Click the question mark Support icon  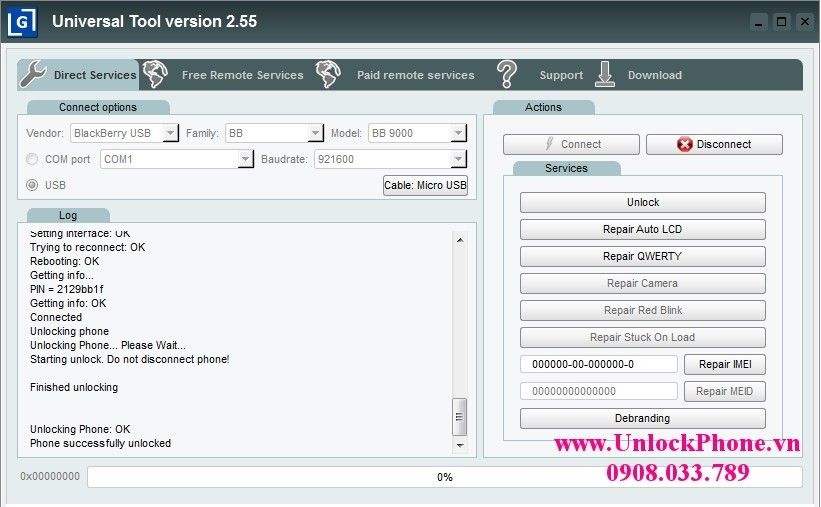click(507, 74)
